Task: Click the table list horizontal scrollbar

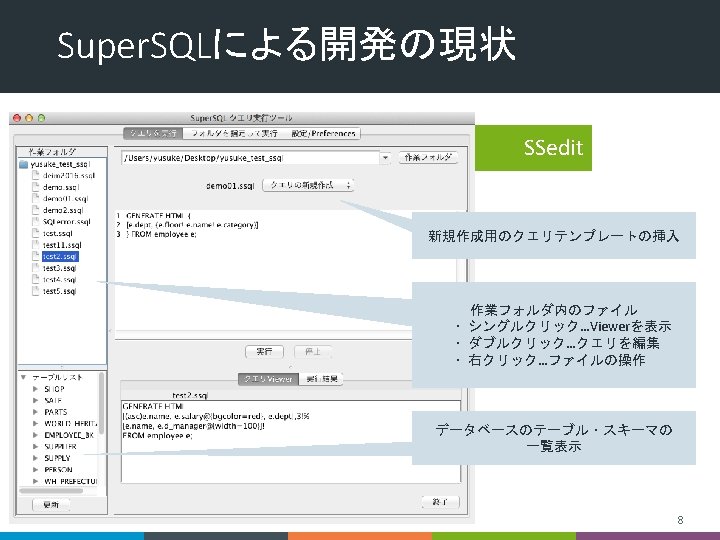Action: pyautogui.click(x=51, y=491)
